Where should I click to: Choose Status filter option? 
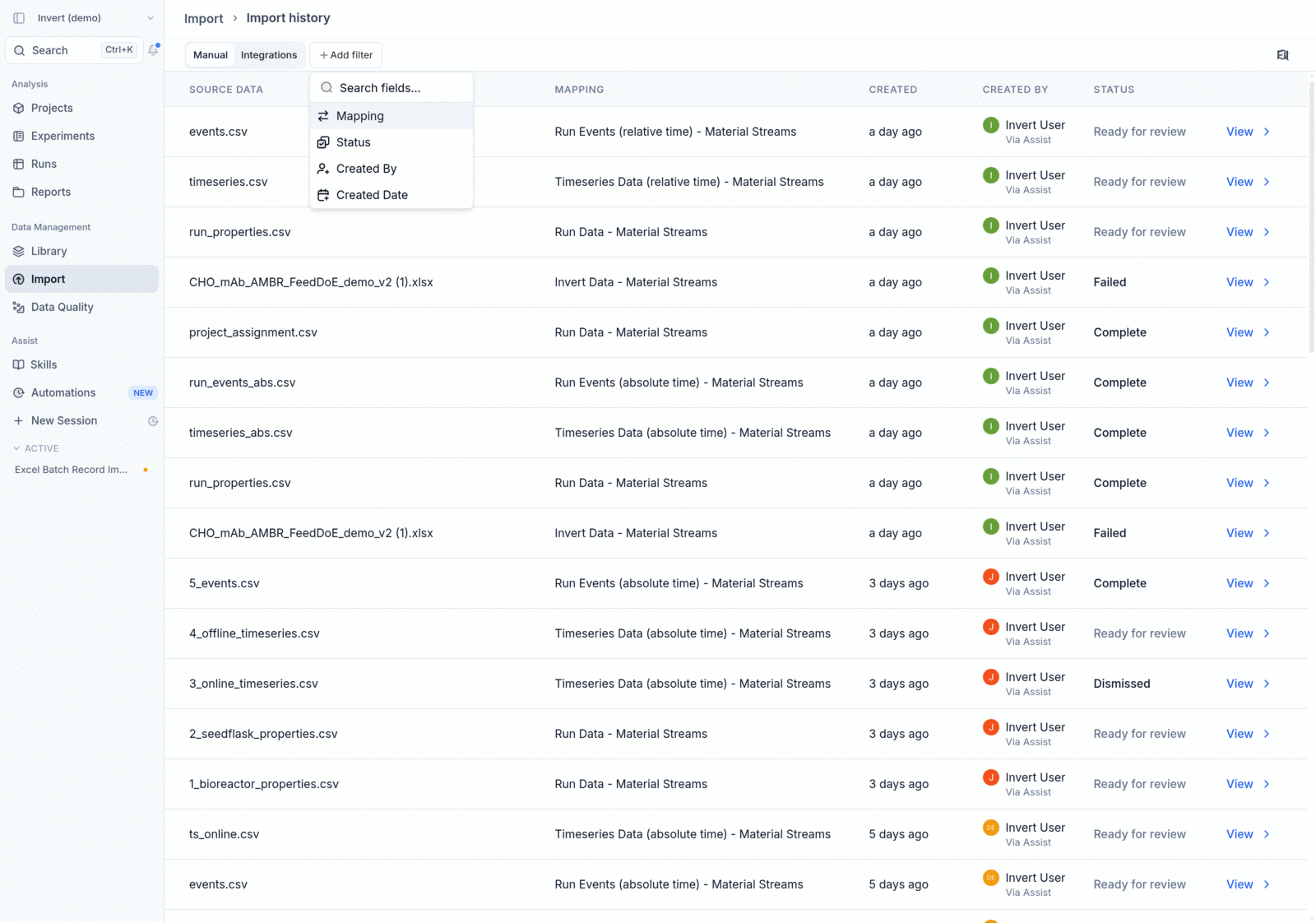coord(392,142)
